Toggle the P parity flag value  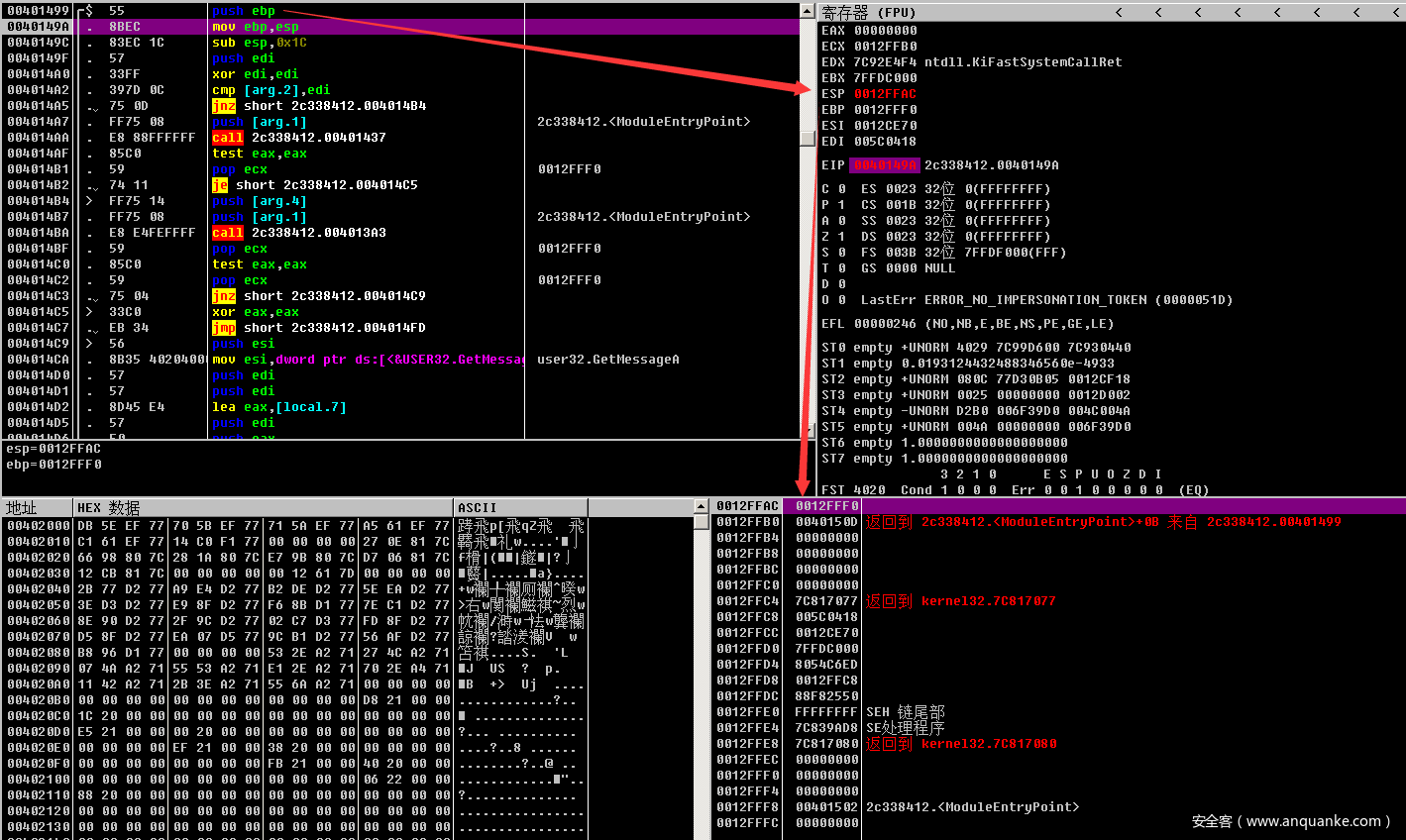click(841, 205)
